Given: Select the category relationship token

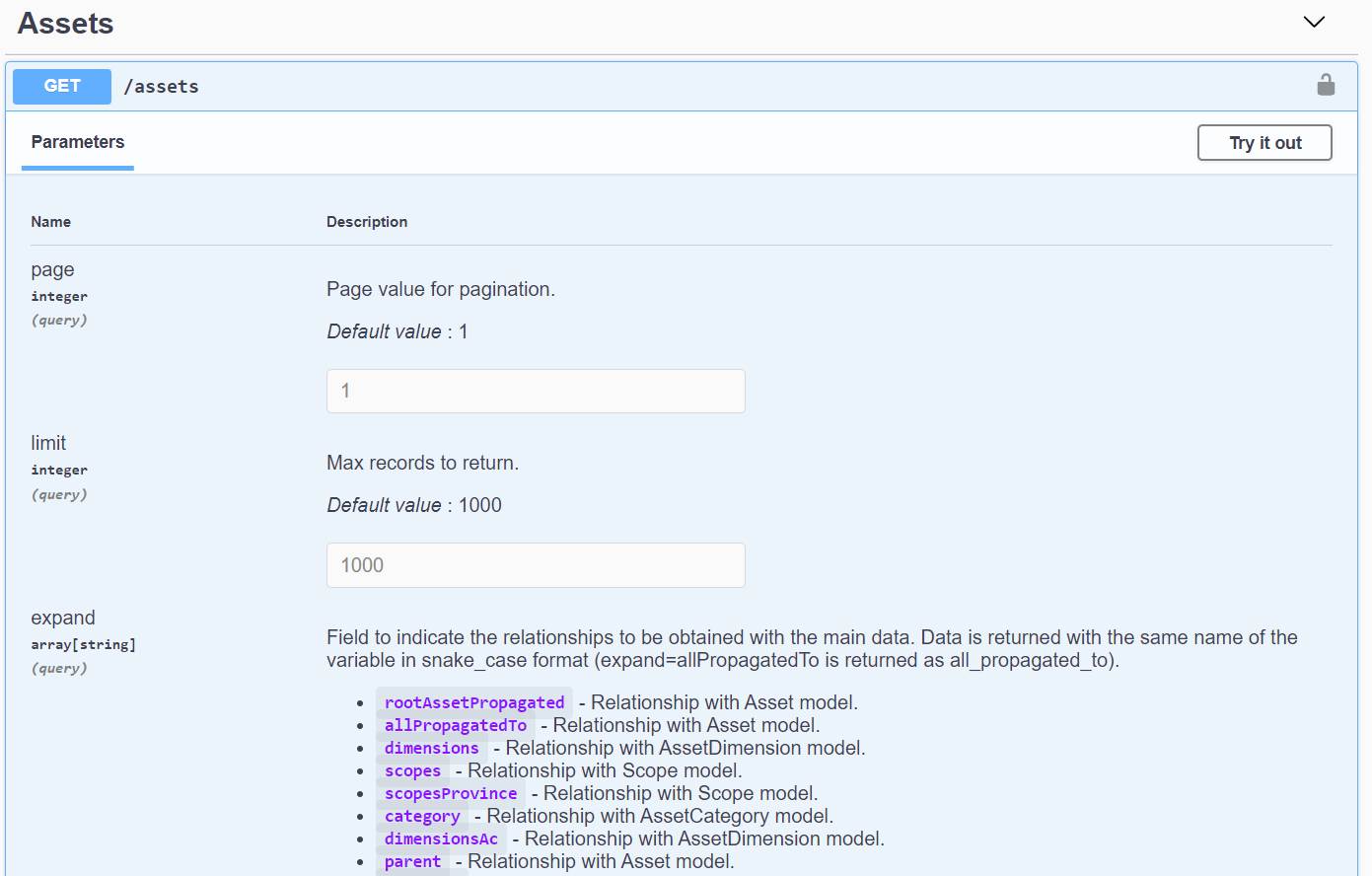Looking at the screenshot, I should (421, 816).
